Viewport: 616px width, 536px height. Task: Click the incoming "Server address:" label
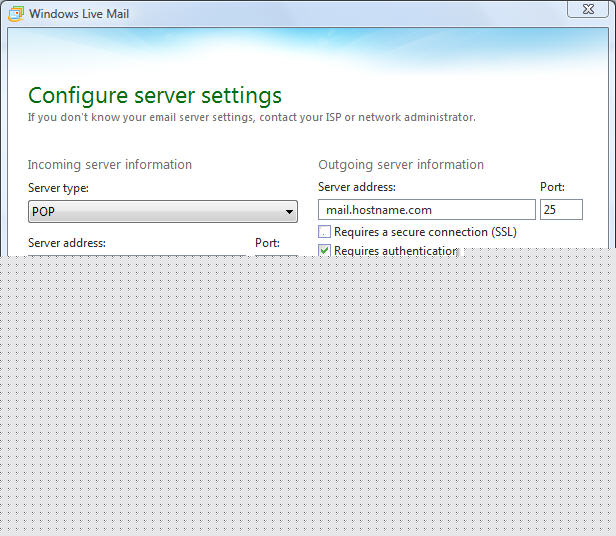(x=66, y=242)
